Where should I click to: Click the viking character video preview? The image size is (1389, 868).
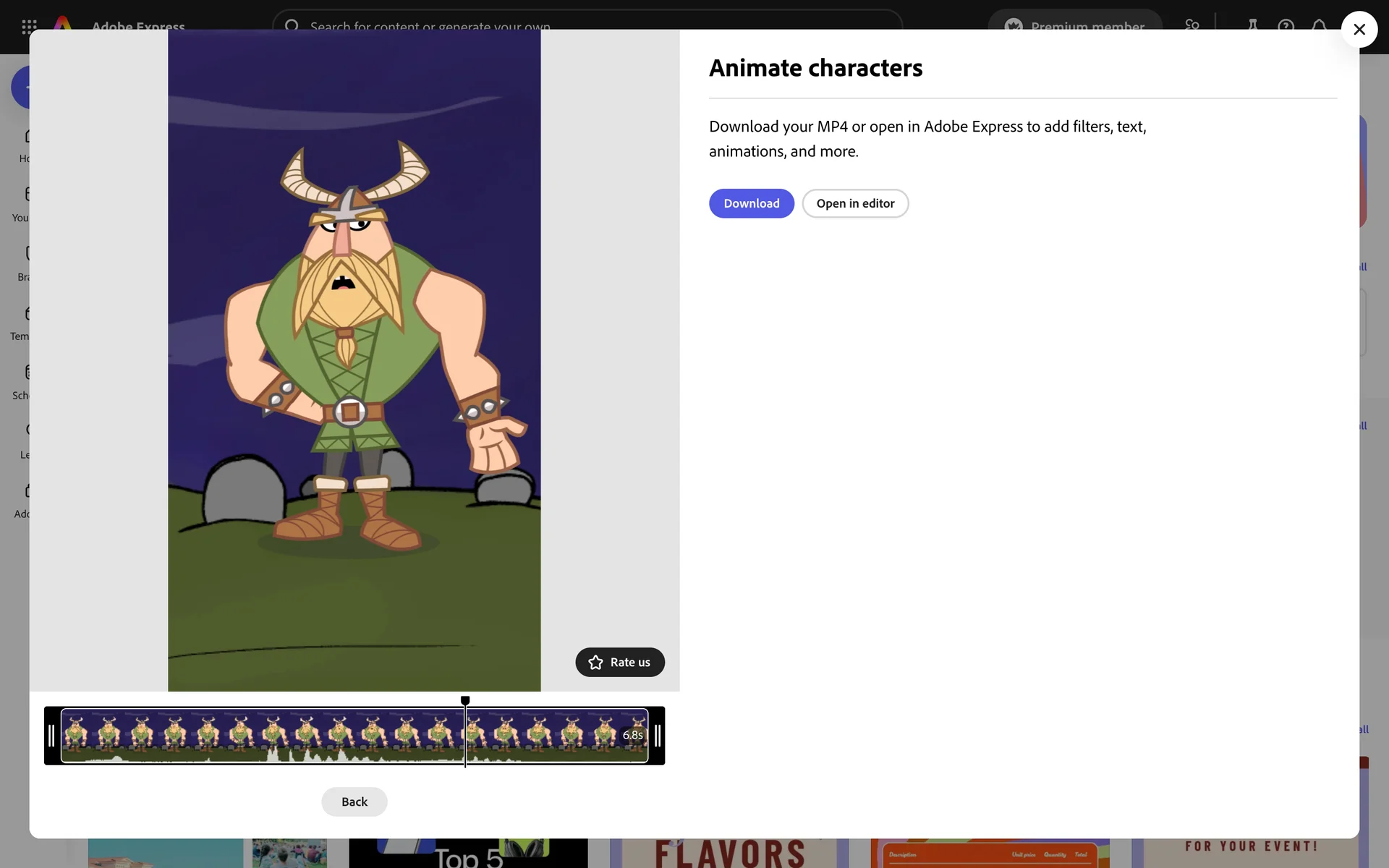click(x=354, y=360)
